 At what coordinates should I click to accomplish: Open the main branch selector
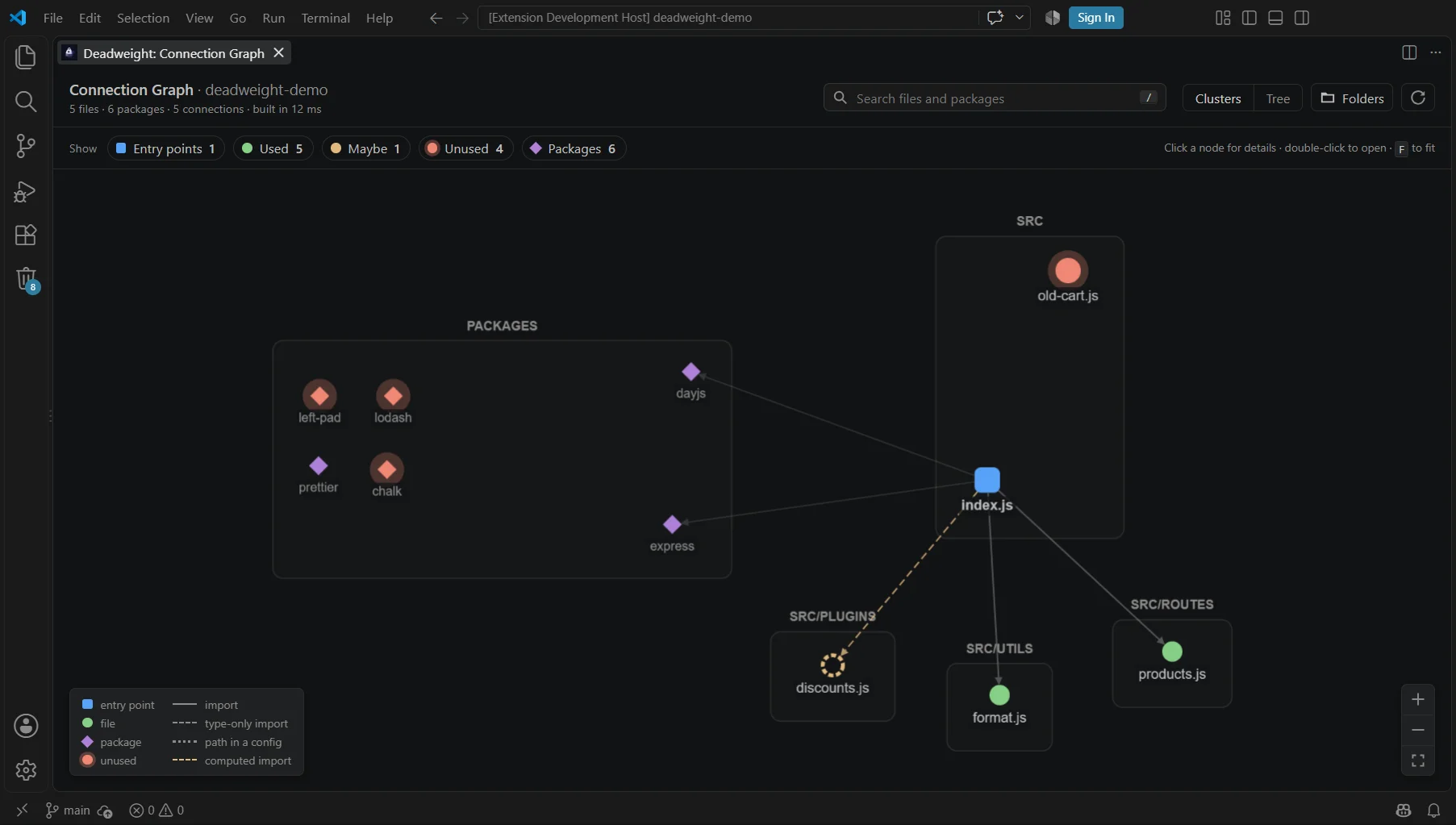pyautogui.click(x=68, y=810)
